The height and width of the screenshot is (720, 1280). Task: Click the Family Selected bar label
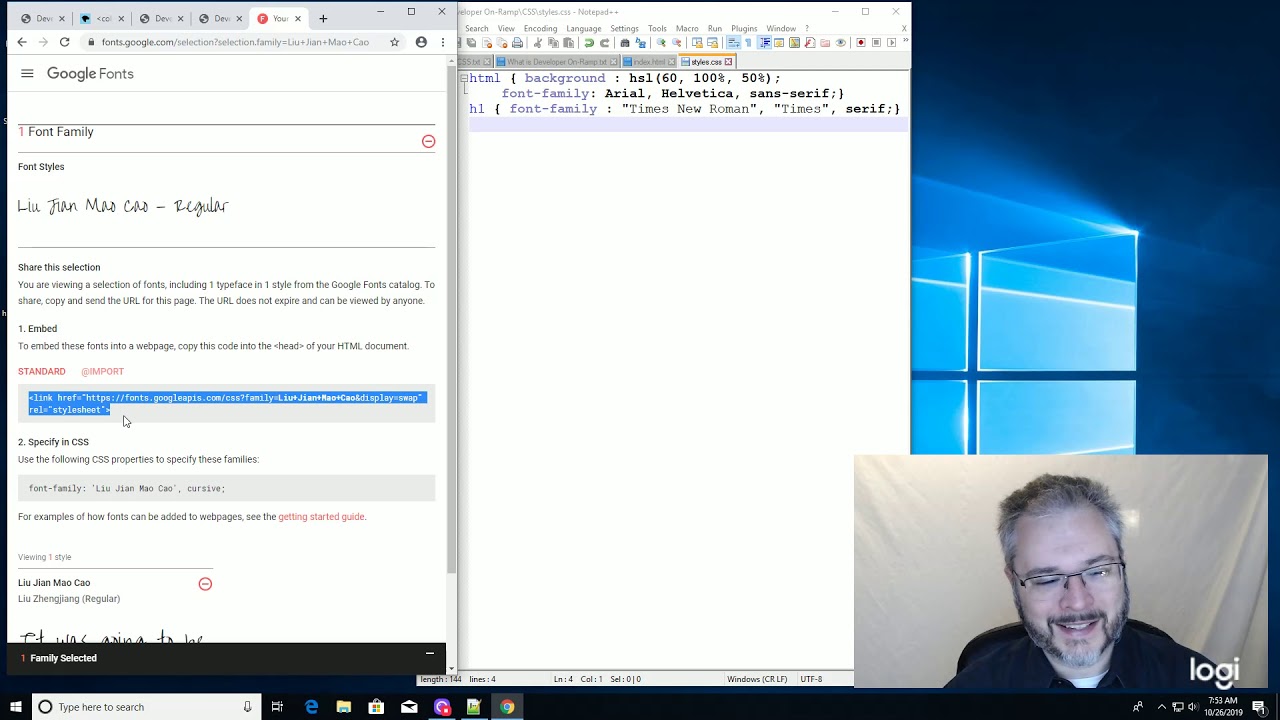coord(63,658)
